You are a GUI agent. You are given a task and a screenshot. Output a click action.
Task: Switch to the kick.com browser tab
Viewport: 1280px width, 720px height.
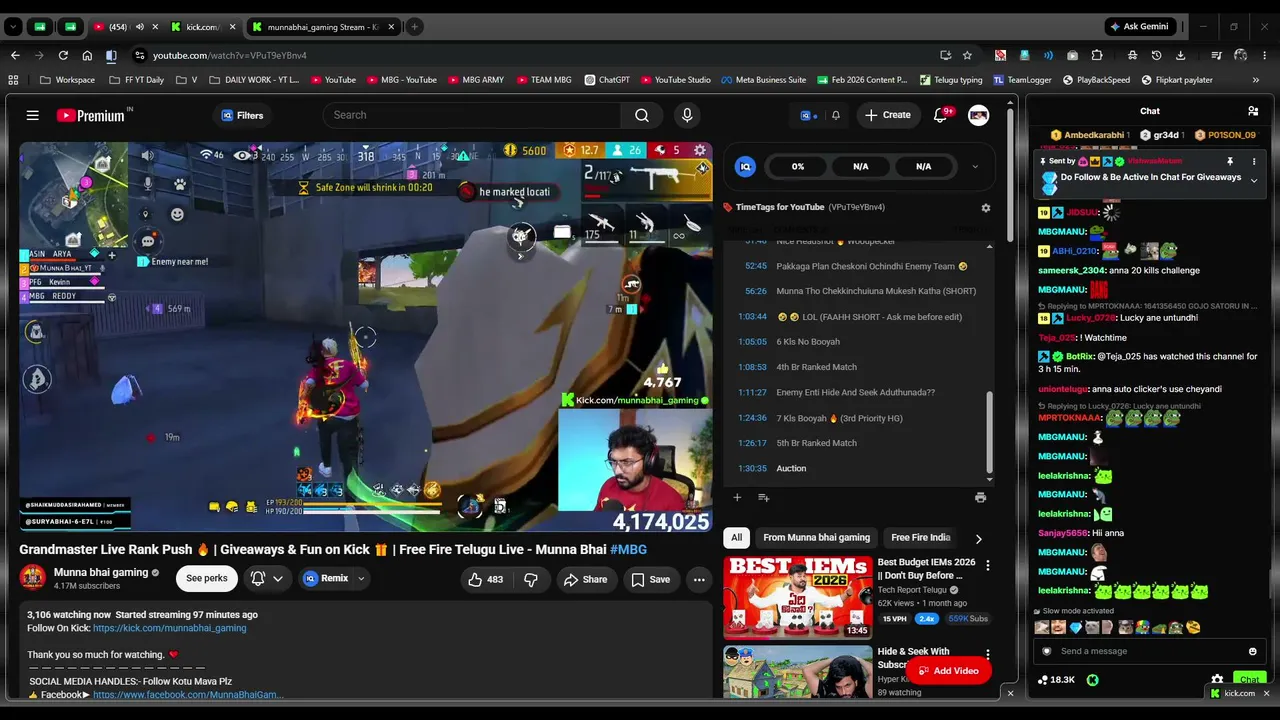201,27
